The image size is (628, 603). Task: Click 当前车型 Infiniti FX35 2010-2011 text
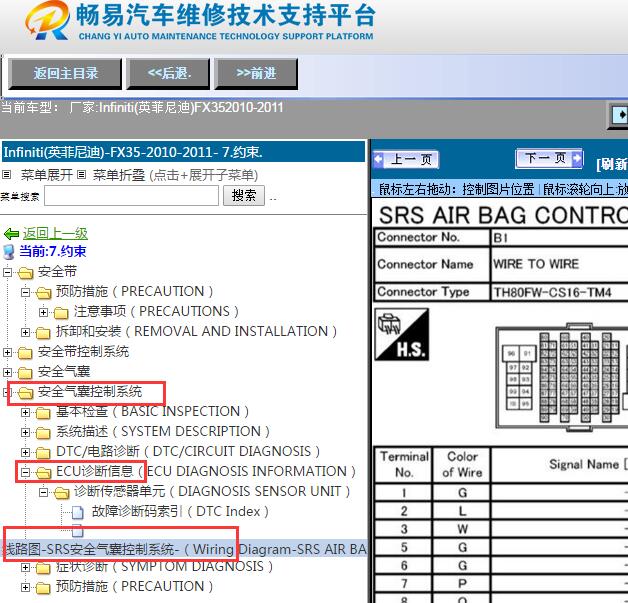[142, 107]
